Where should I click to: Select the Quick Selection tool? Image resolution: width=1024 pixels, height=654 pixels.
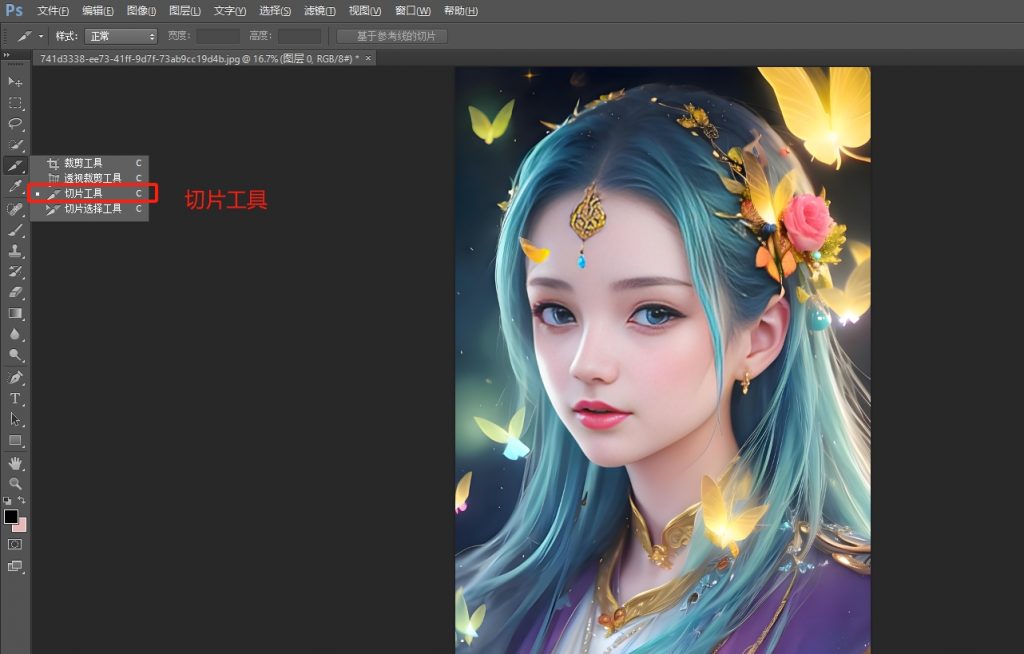pyautogui.click(x=15, y=145)
